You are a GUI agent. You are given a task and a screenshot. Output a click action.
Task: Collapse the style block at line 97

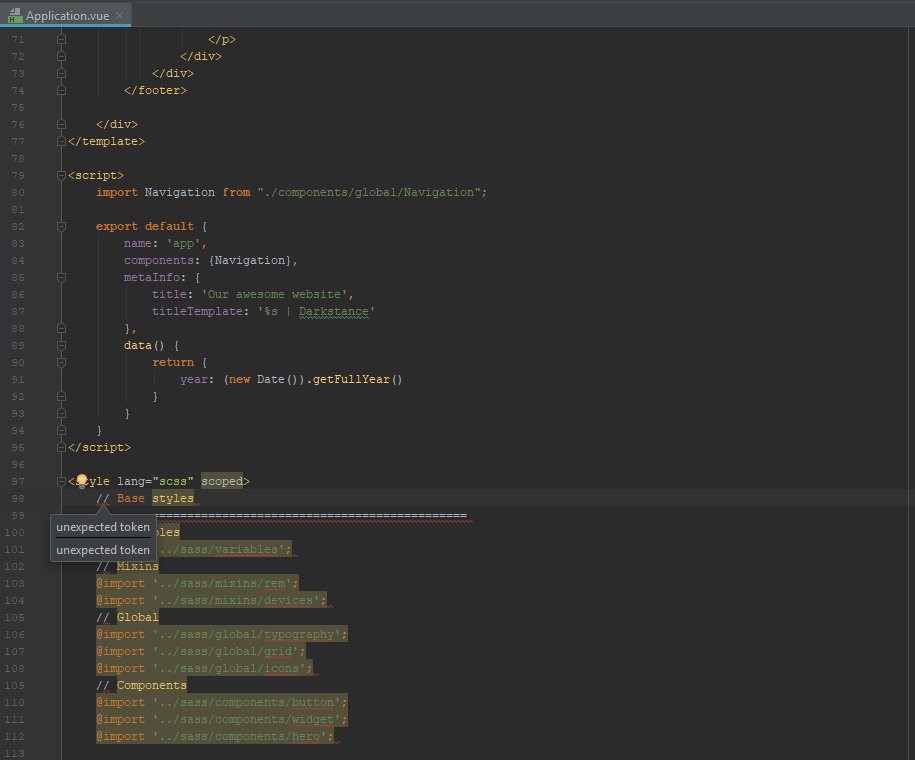[x=61, y=482]
